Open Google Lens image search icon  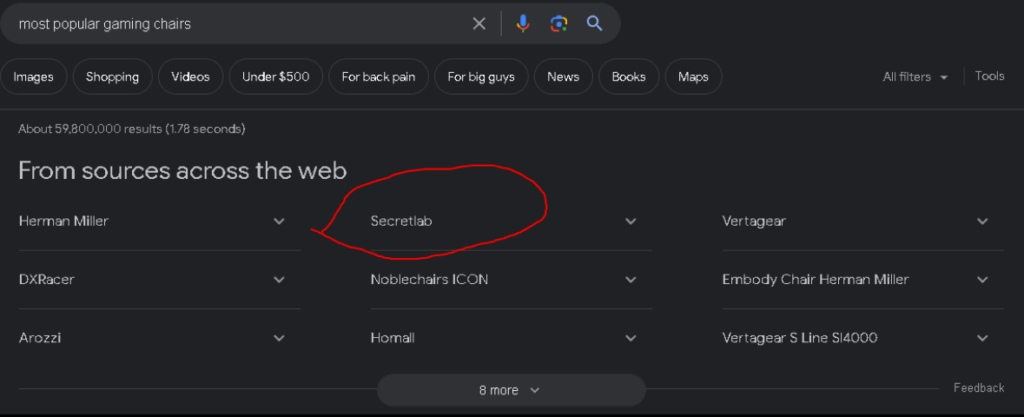(x=558, y=24)
